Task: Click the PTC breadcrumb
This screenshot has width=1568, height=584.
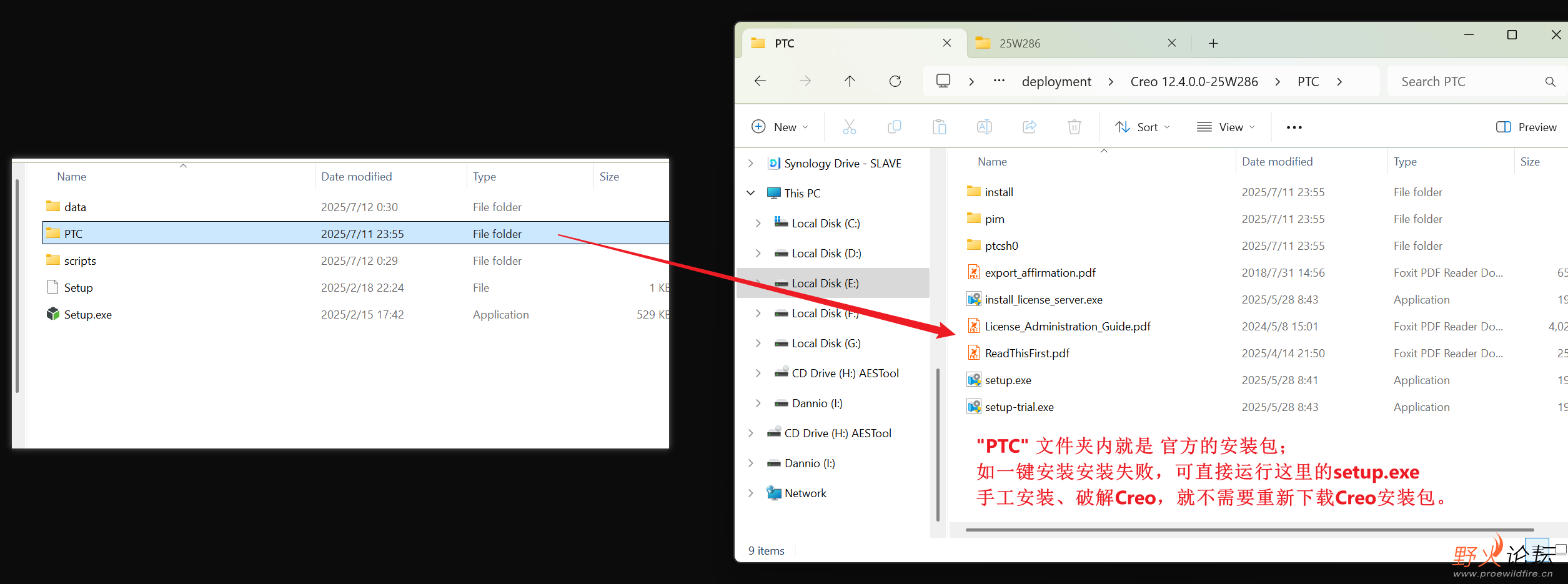Action: pyautogui.click(x=1308, y=82)
